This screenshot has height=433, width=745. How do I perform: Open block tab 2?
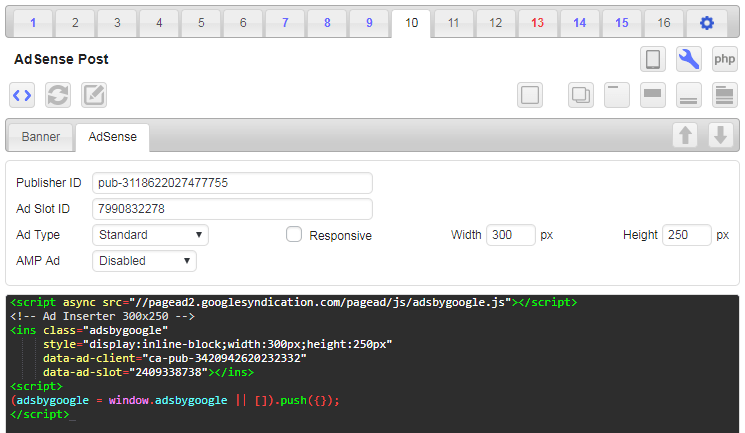click(x=75, y=23)
